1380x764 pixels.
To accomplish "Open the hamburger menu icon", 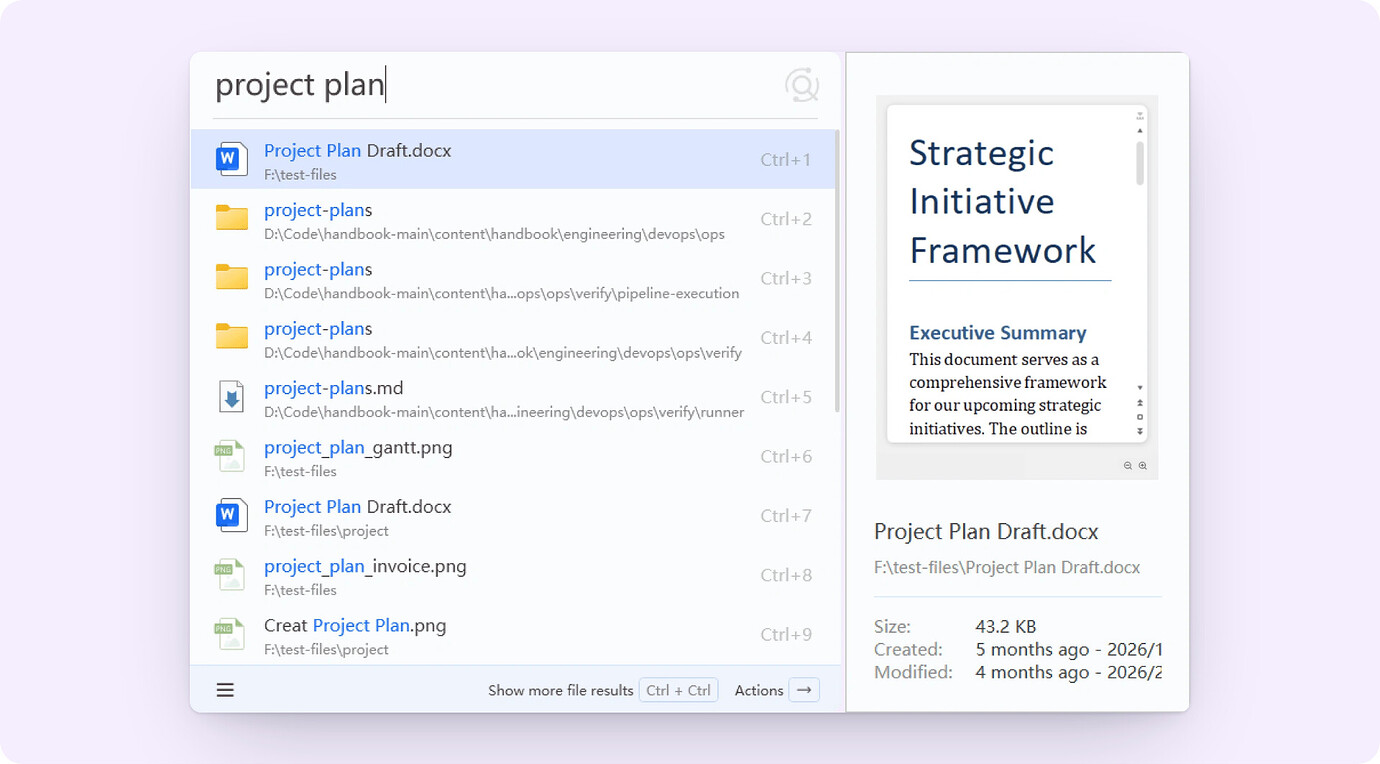I will (x=226, y=690).
